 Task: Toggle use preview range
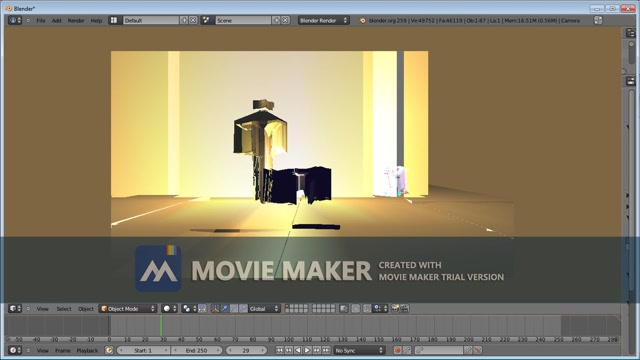[x=109, y=350]
